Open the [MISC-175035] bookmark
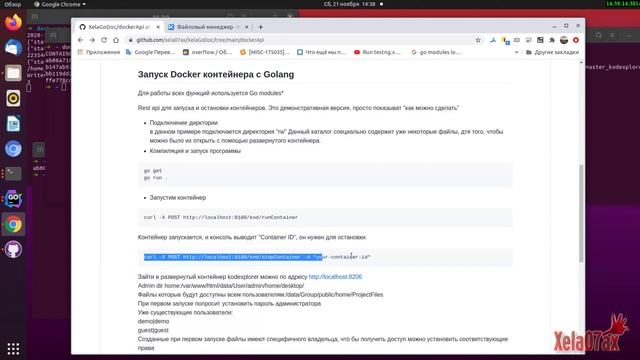The height and width of the screenshot is (360, 640). (265, 52)
